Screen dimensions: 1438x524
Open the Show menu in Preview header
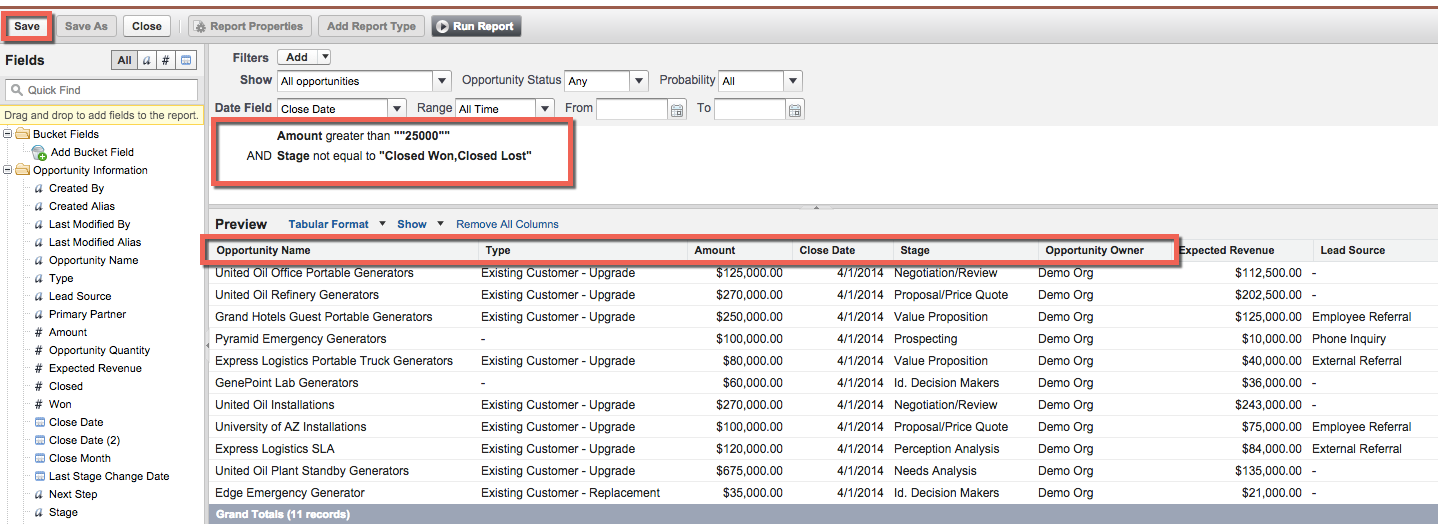pyautogui.click(x=420, y=224)
